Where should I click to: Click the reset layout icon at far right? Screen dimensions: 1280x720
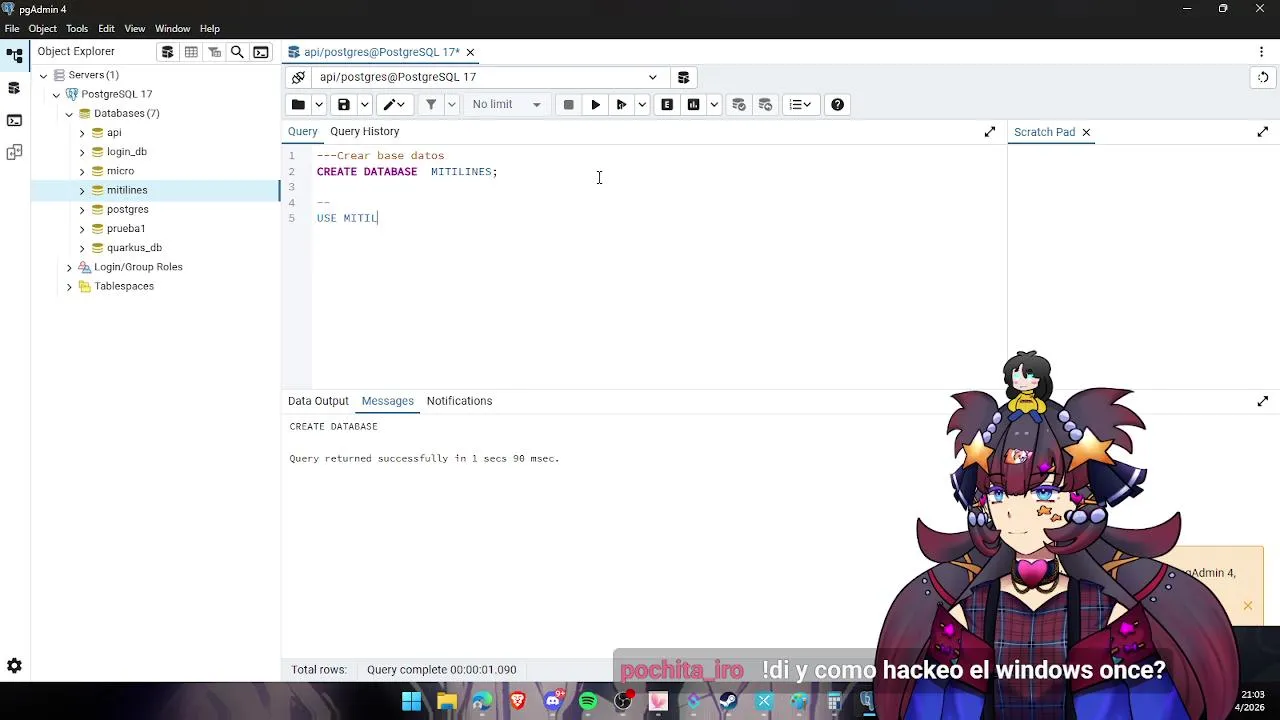click(1263, 77)
